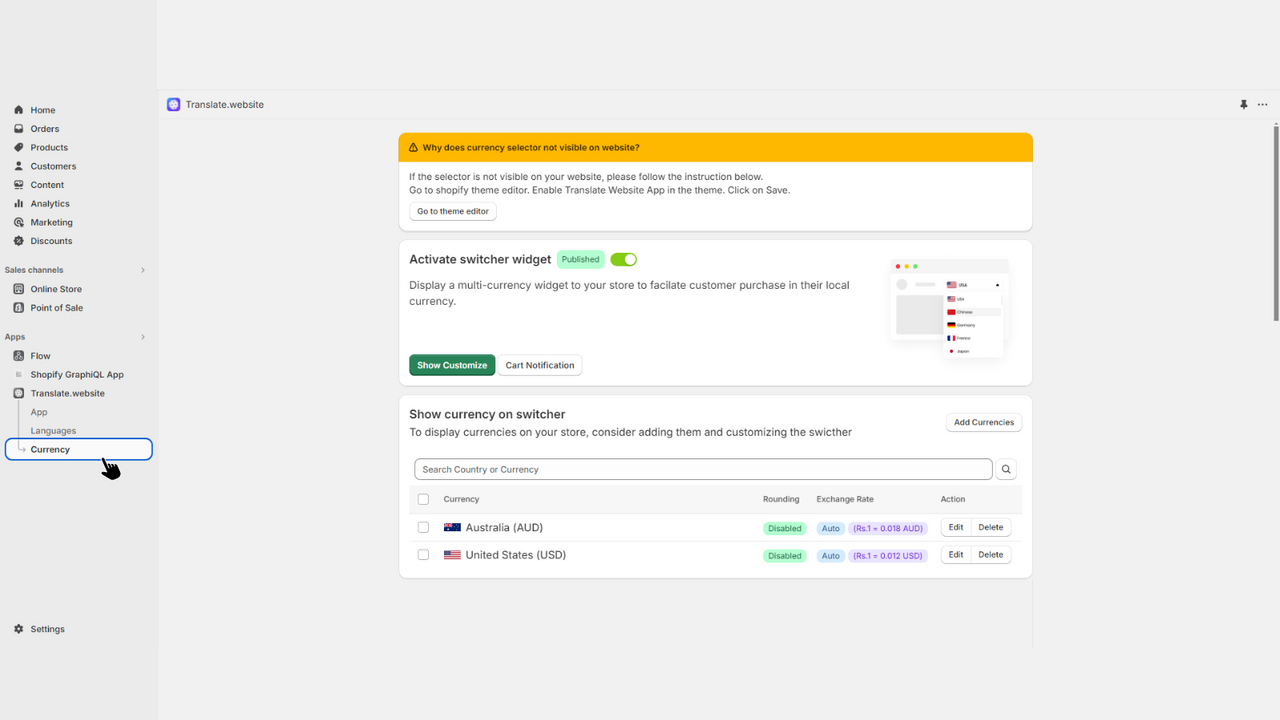Image resolution: width=1280 pixels, height=720 pixels.
Task: Click the Flow app icon
Action: pos(19,356)
